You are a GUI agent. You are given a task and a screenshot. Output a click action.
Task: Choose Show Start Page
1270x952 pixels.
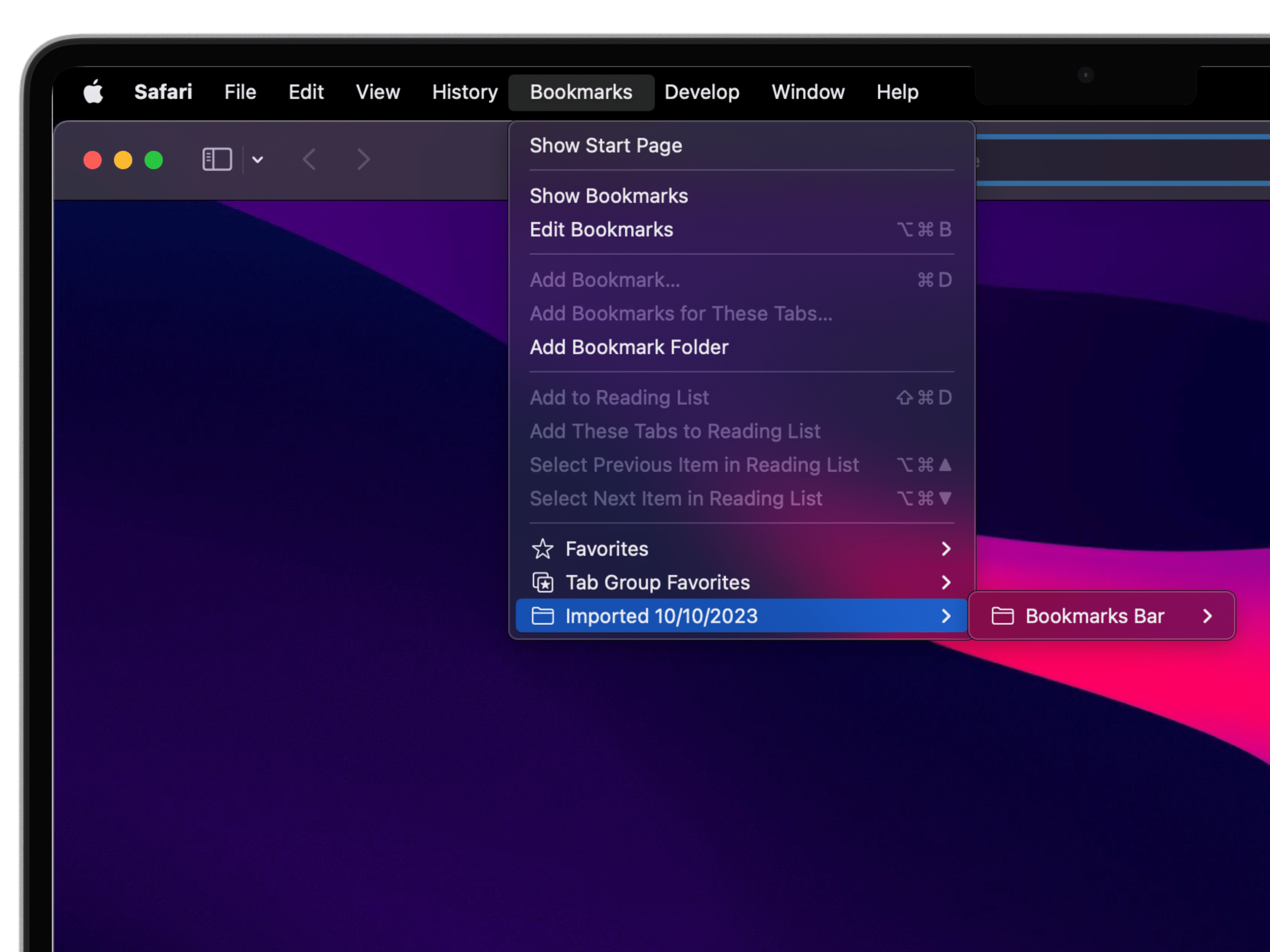[x=606, y=146]
